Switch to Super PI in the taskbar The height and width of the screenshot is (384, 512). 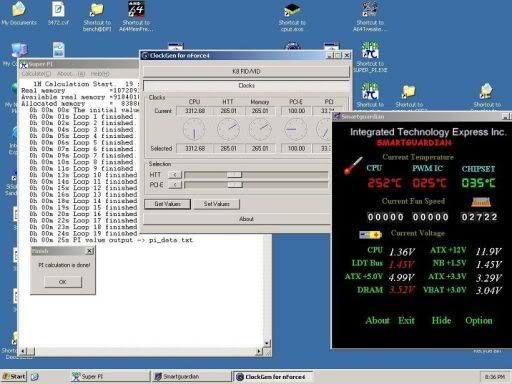[111, 377]
